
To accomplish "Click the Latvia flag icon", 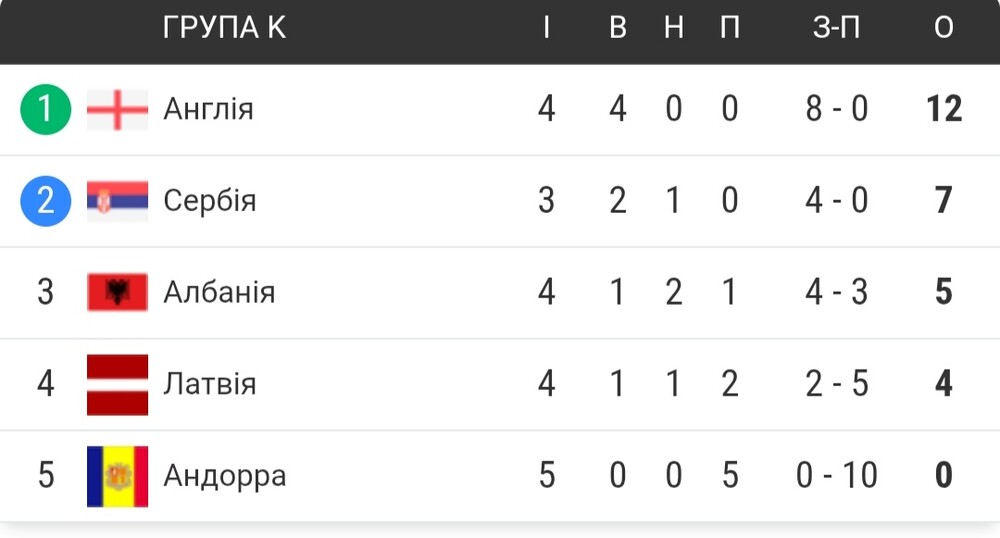I will coord(117,384).
